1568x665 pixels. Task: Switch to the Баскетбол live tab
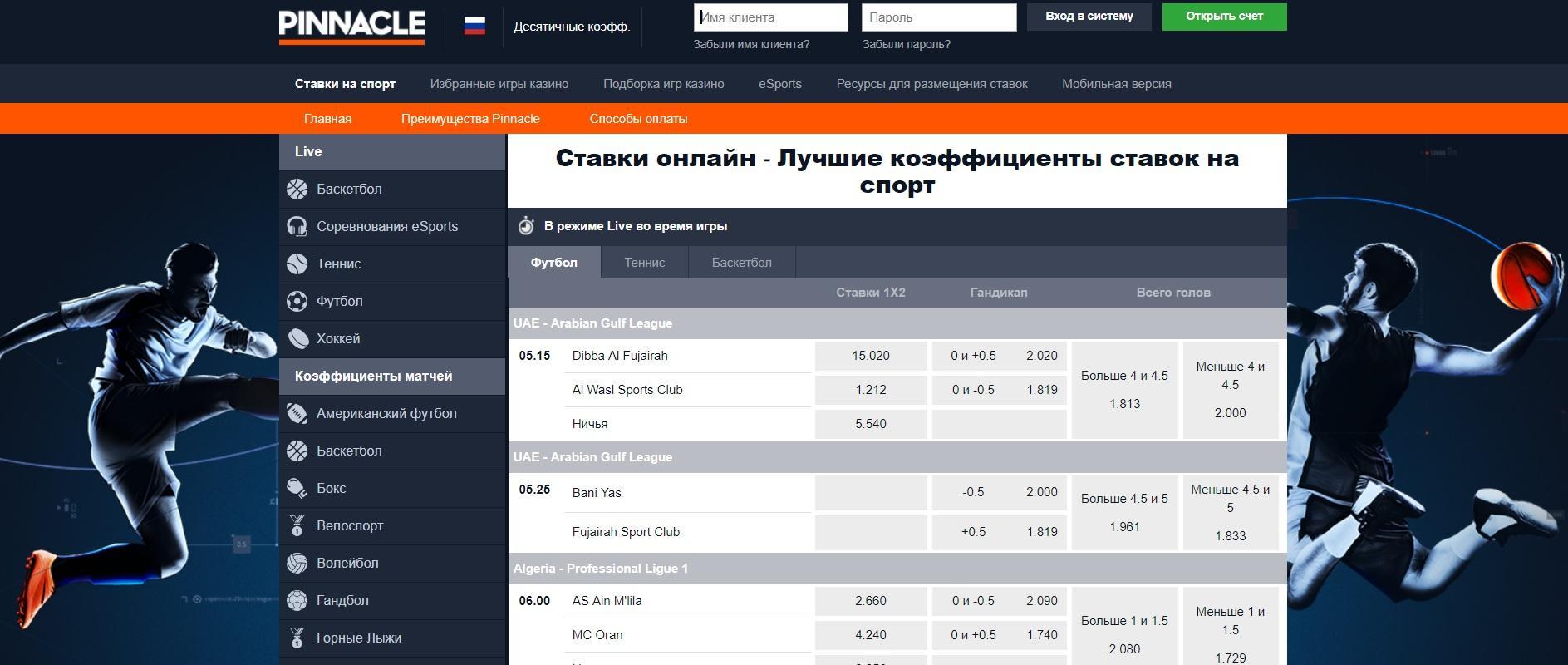[741, 263]
